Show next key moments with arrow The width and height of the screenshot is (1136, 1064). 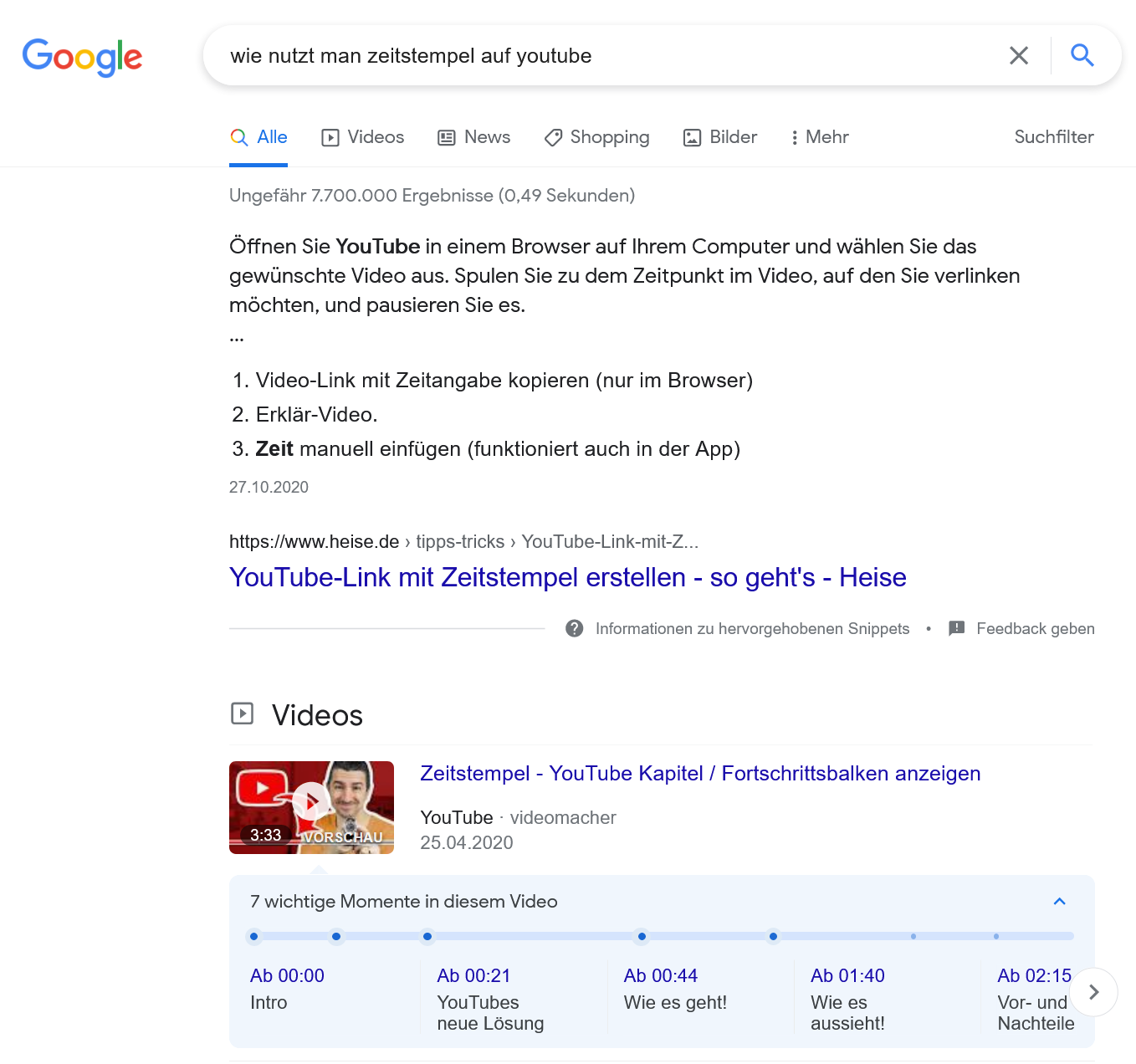[1093, 992]
